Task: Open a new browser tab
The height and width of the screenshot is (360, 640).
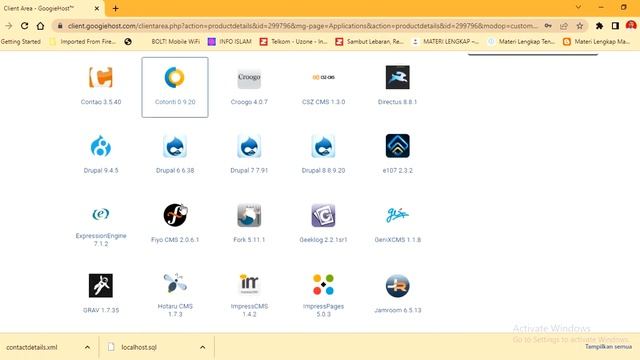Action: coord(116,8)
